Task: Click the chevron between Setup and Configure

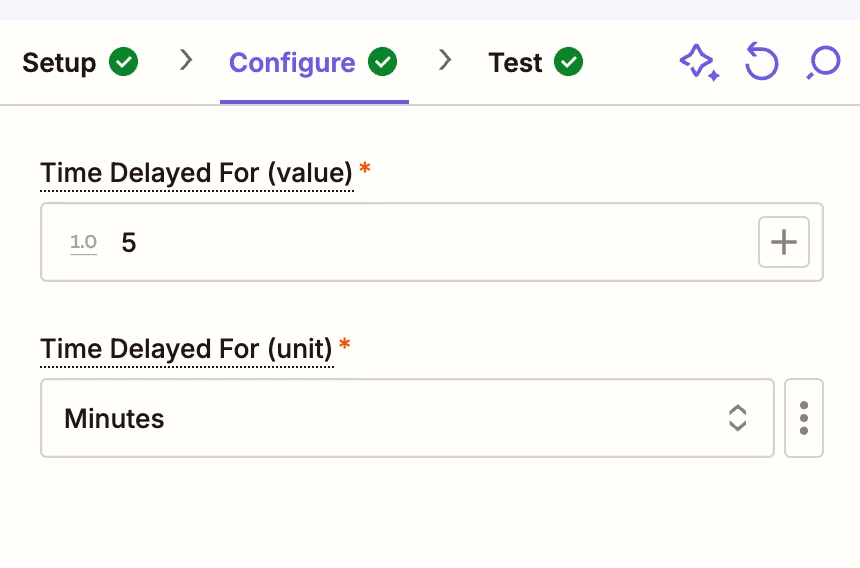Action: [x=186, y=60]
